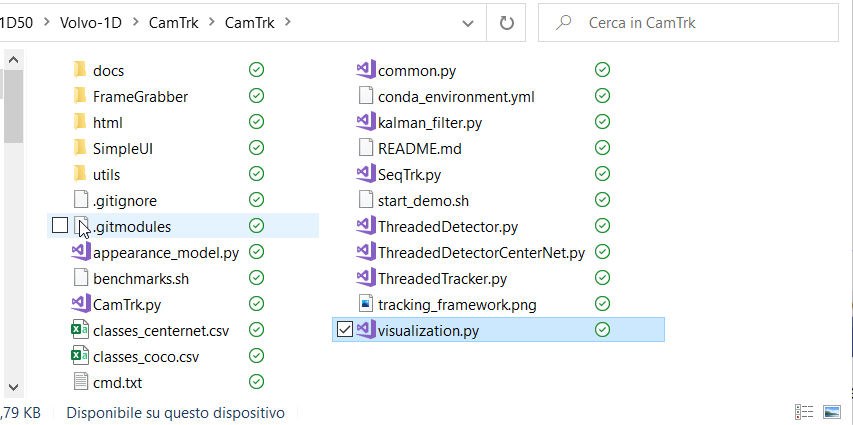The width and height of the screenshot is (853, 425).
Task: Click the kalman_filter.py Visual Studio icon
Action: click(366, 122)
